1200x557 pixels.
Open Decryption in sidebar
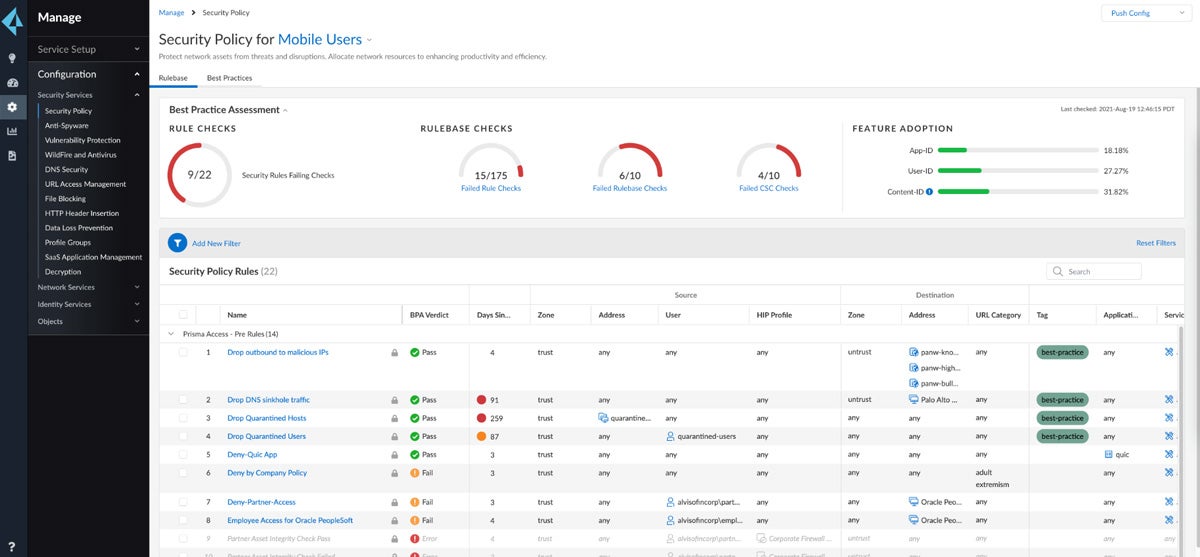coord(63,272)
